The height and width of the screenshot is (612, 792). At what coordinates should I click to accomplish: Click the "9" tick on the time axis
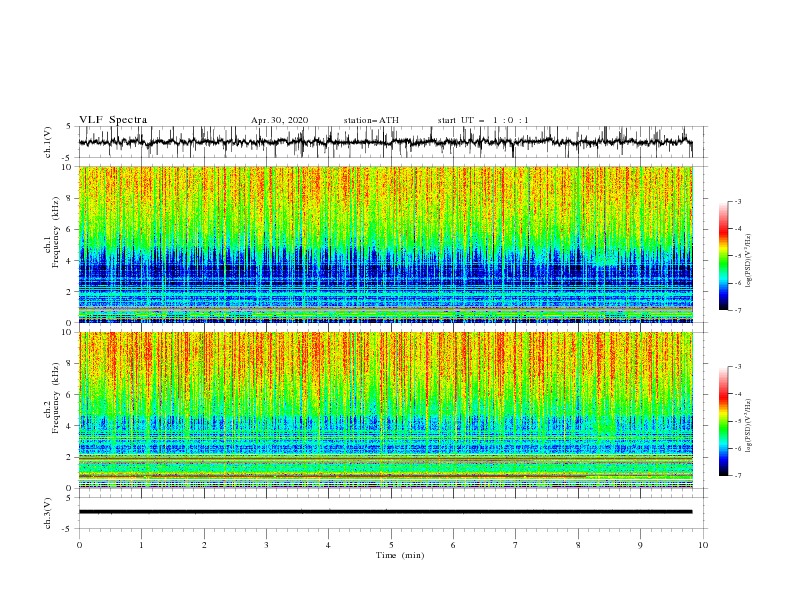(640, 545)
